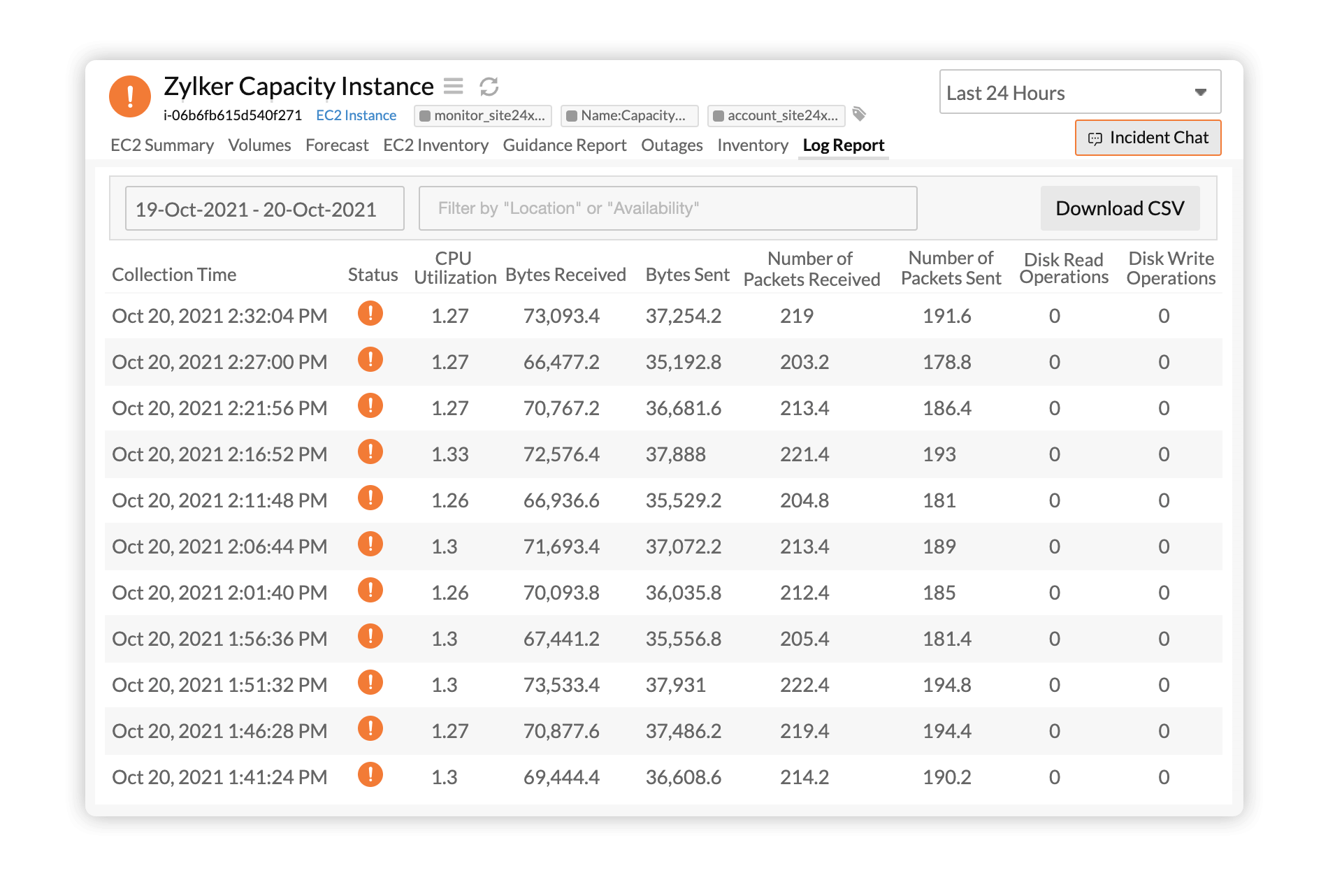The image size is (1328, 896).
Task: Click status icon on the 1:41:24 PM row
Action: pos(370,775)
